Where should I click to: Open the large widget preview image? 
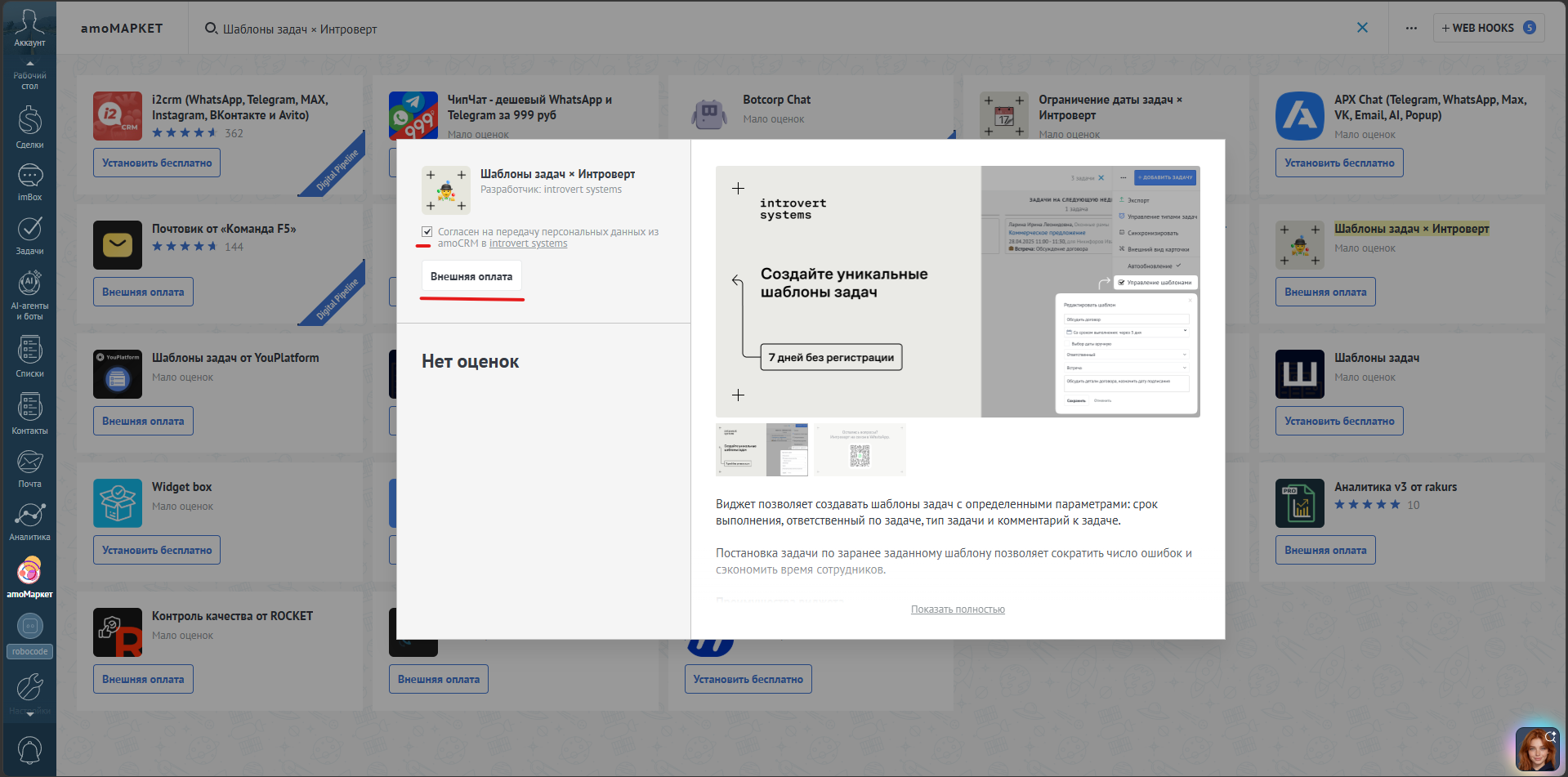click(x=958, y=292)
